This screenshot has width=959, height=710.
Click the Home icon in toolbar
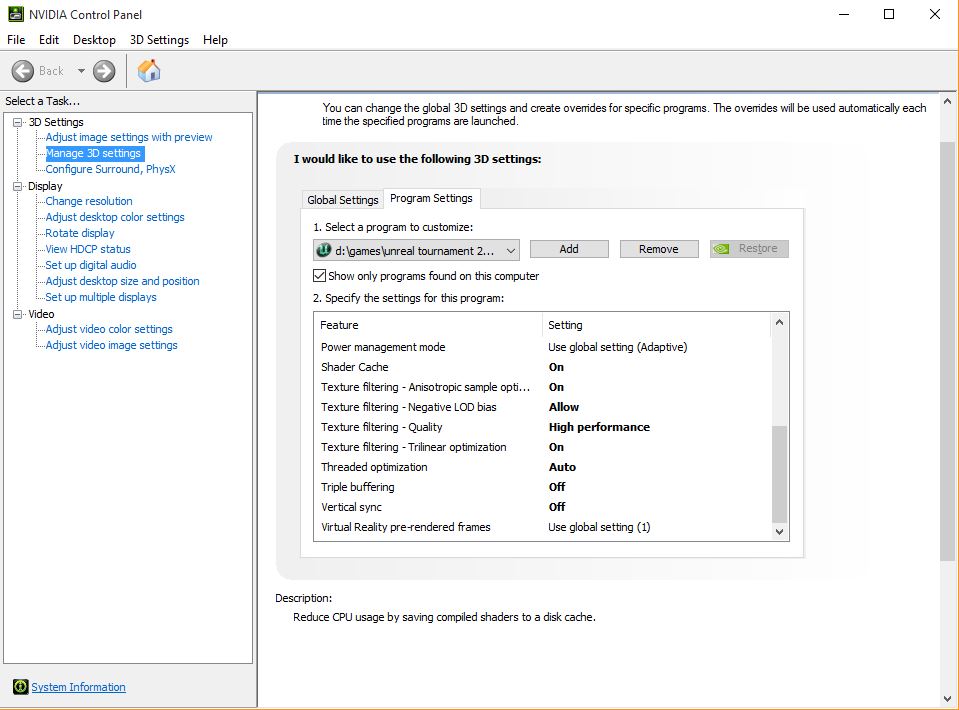coord(149,71)
